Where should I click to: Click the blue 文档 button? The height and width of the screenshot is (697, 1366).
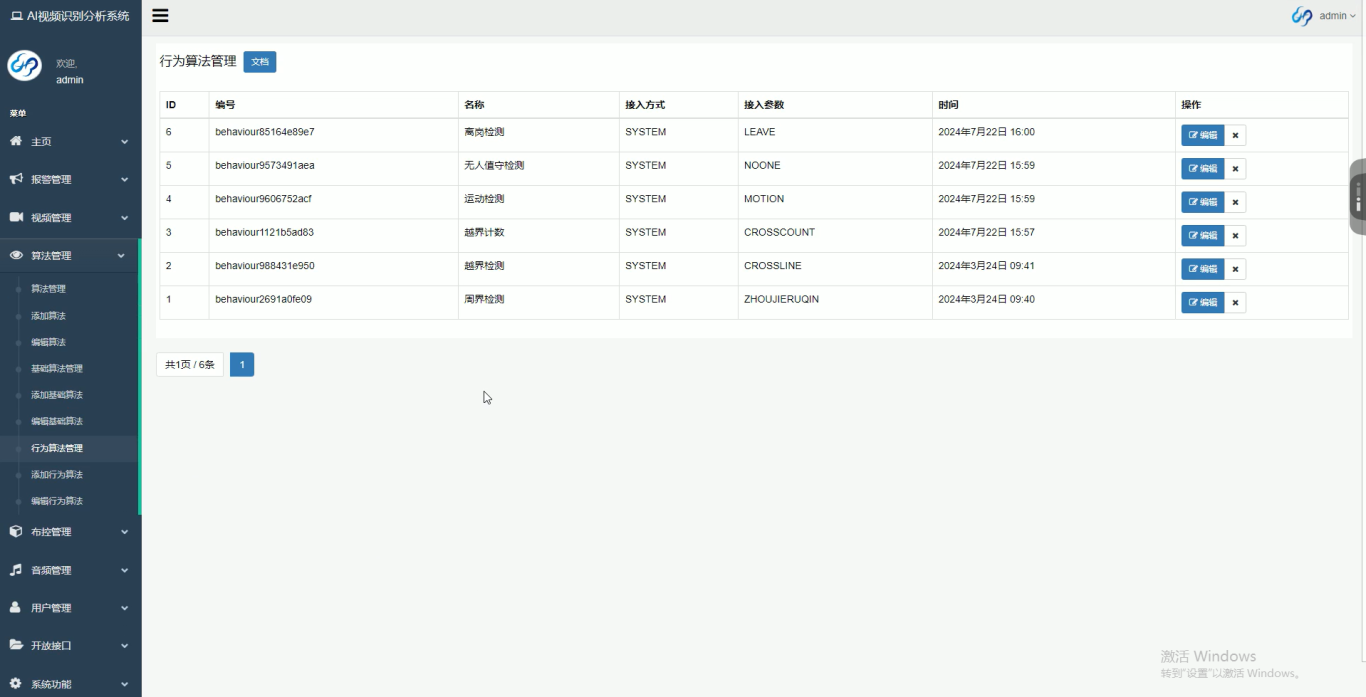[x=260, y=62]
